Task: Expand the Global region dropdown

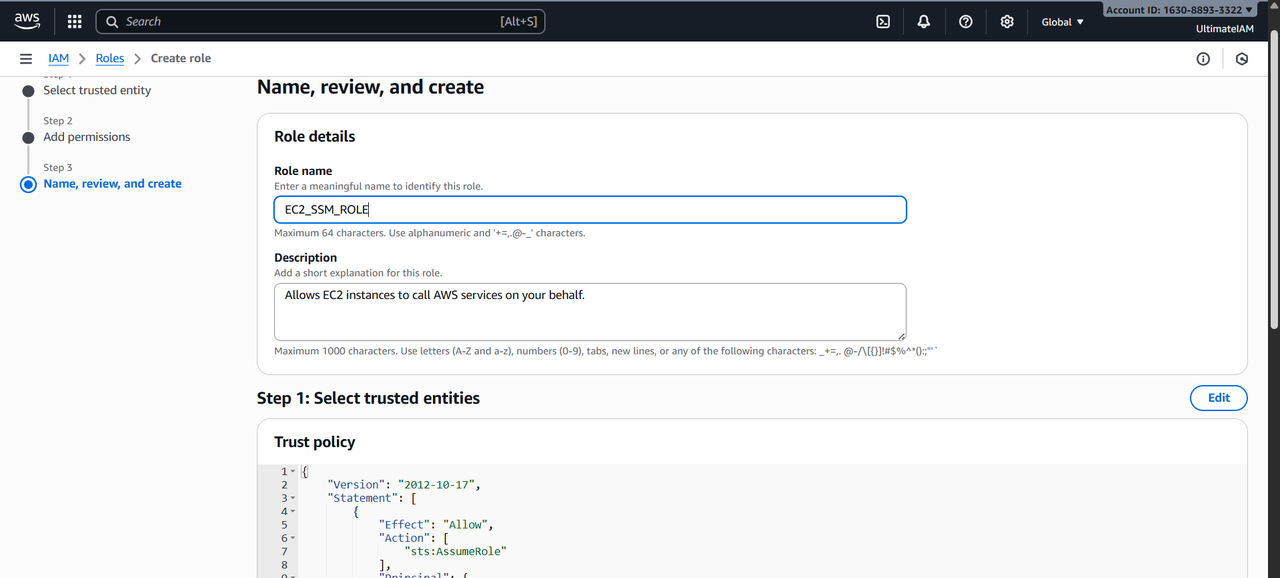Action: (1062, 22)
